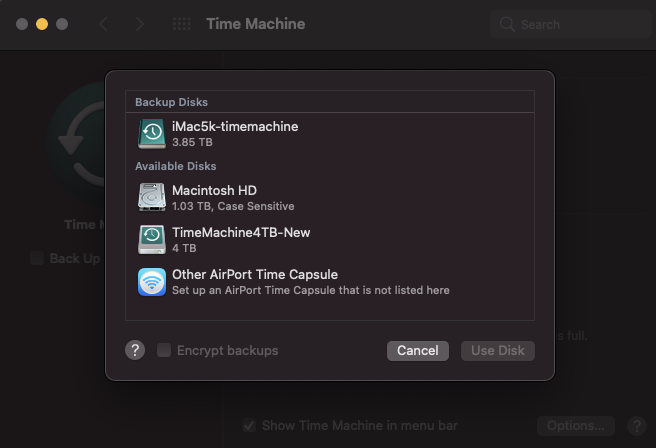The image size is (656, 448).
Task: Toggle Back Up Automatically checkbox
Action: [x=37, y=258]
